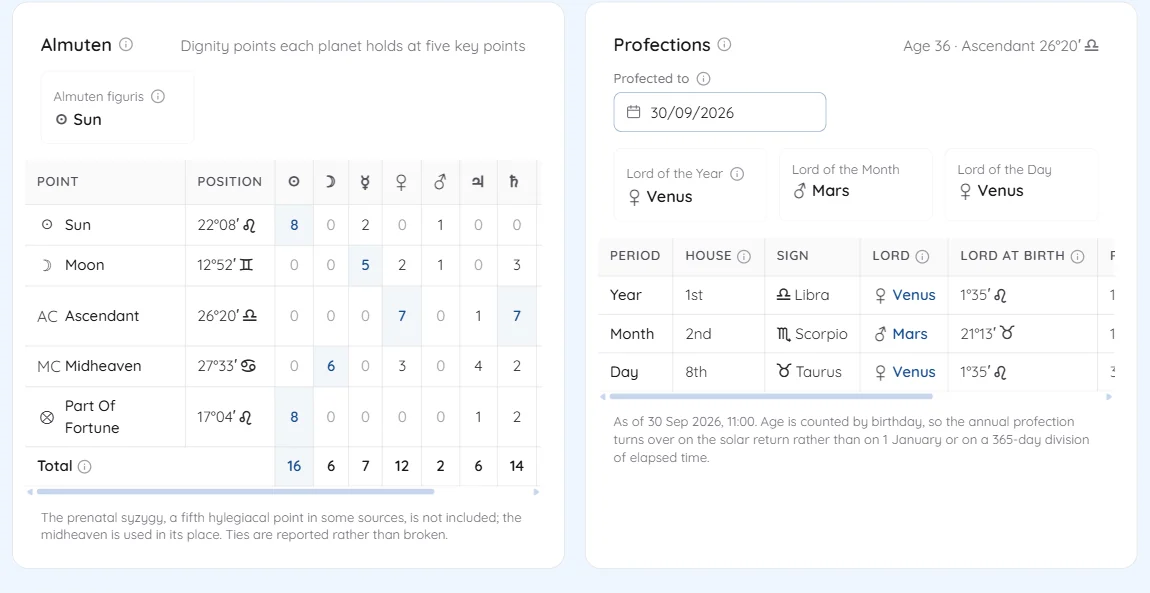Click the info icon in HOUSE column header
1150x593 pixels.
tap(744, 256)
